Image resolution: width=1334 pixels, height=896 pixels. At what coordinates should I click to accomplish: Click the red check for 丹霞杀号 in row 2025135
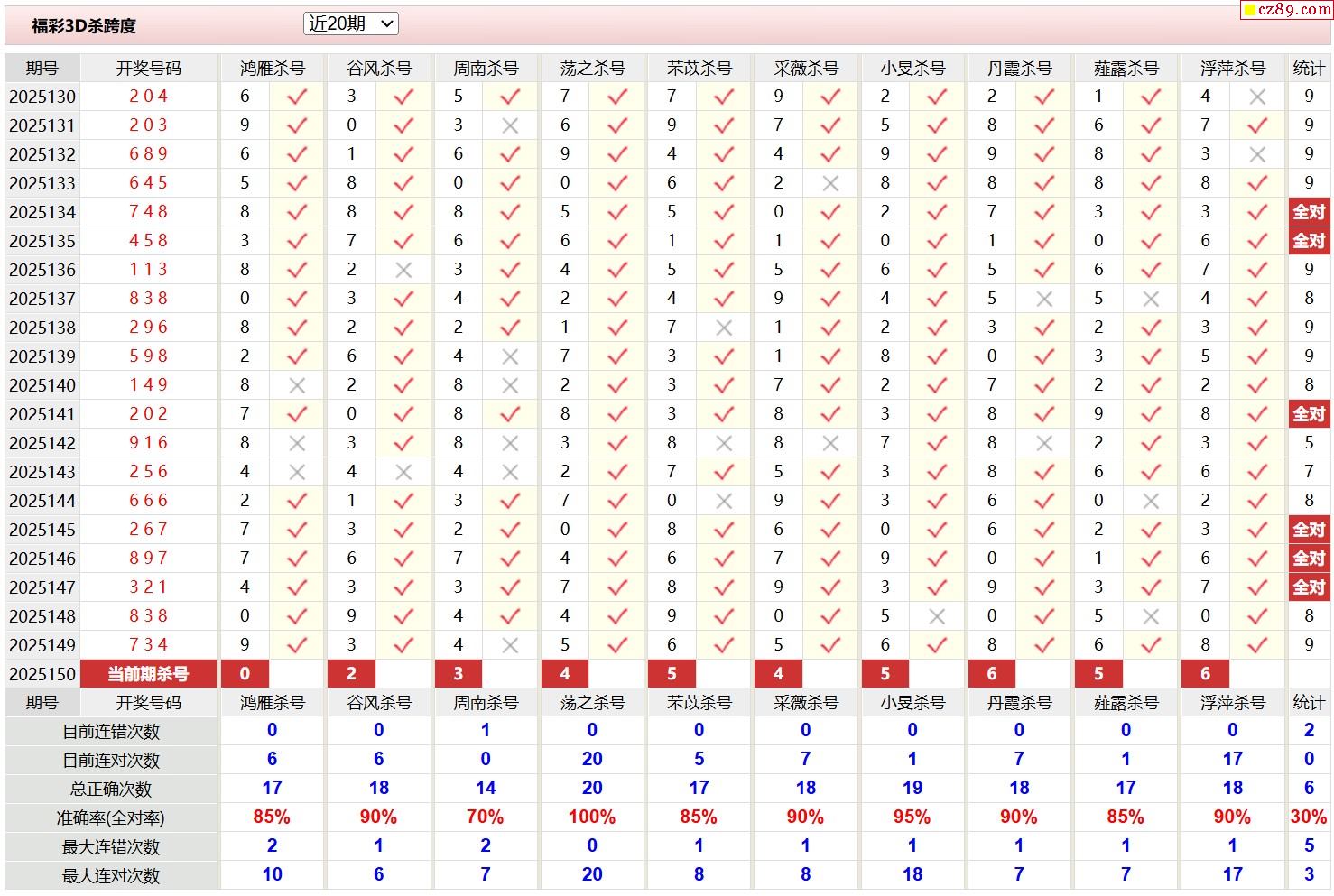[x=1044, y=241]
